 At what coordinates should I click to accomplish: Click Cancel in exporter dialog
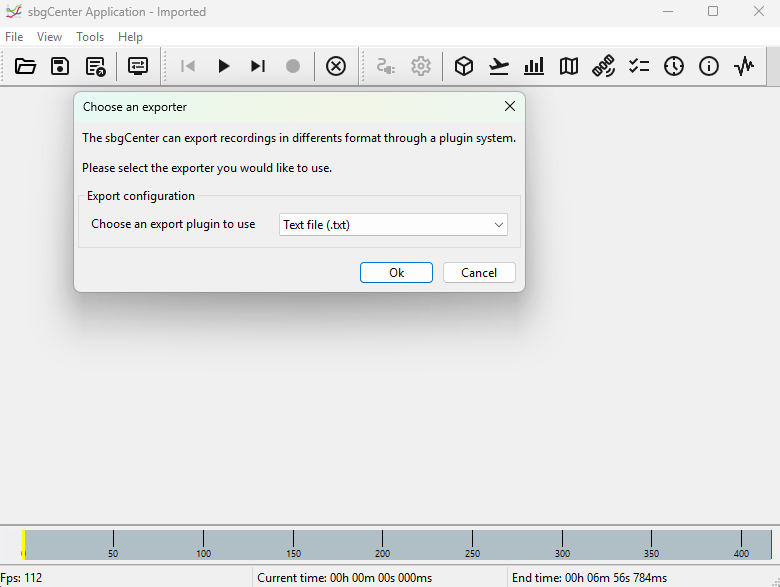(x=479, y=273)
